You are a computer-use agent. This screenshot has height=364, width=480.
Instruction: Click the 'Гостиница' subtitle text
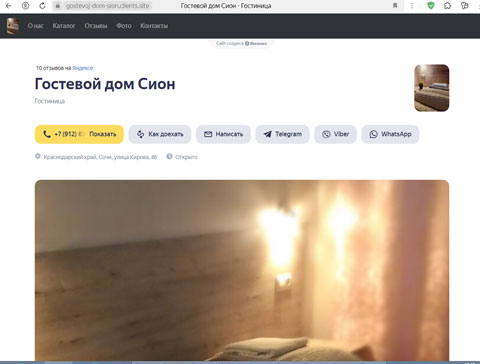50,101
